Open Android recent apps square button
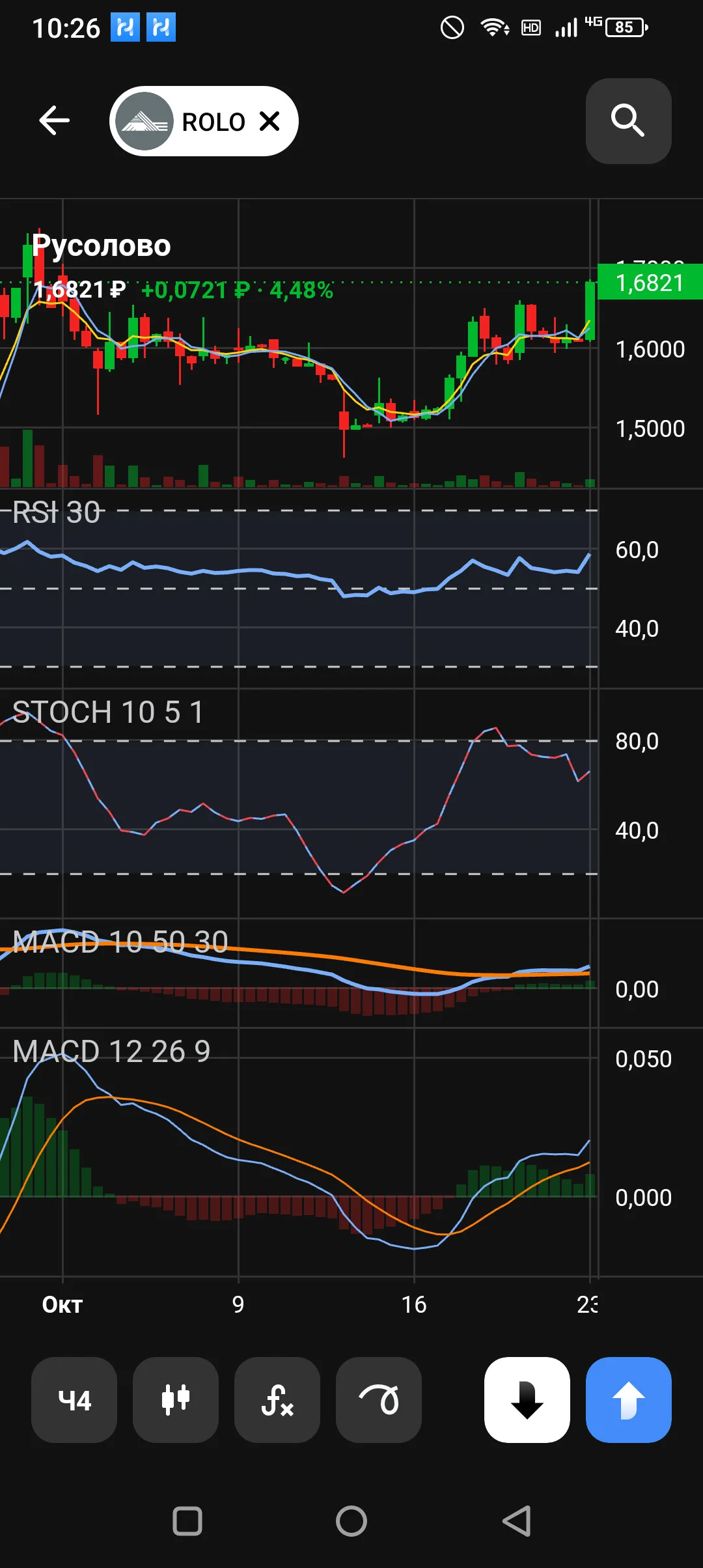Image resolution: width=703 pixels, height=1568 pixels. click(187, 1521)
